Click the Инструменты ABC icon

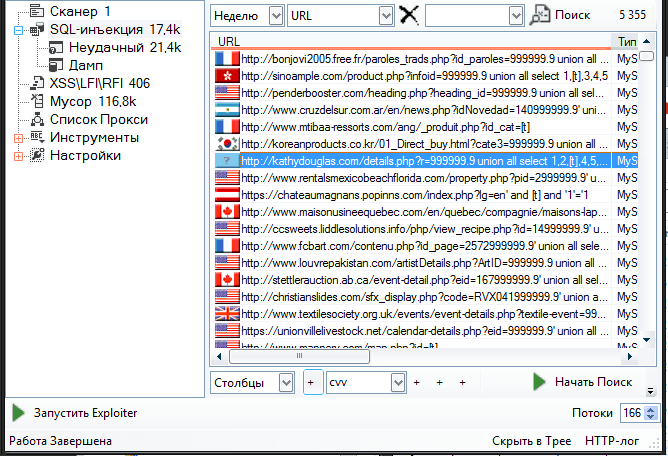[x=37, y=137]
